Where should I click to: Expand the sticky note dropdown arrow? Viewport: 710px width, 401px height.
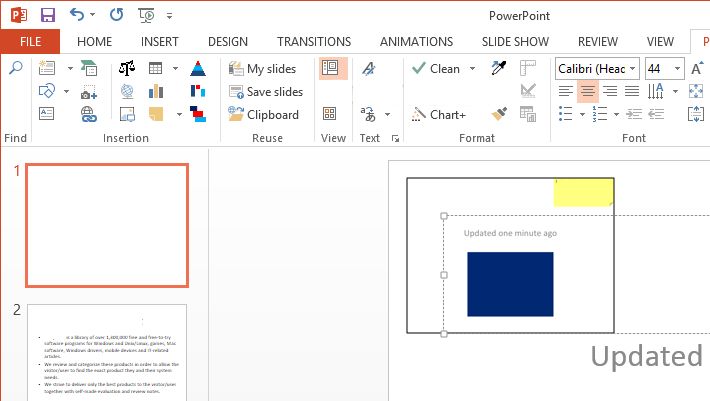tap(179, 114)
